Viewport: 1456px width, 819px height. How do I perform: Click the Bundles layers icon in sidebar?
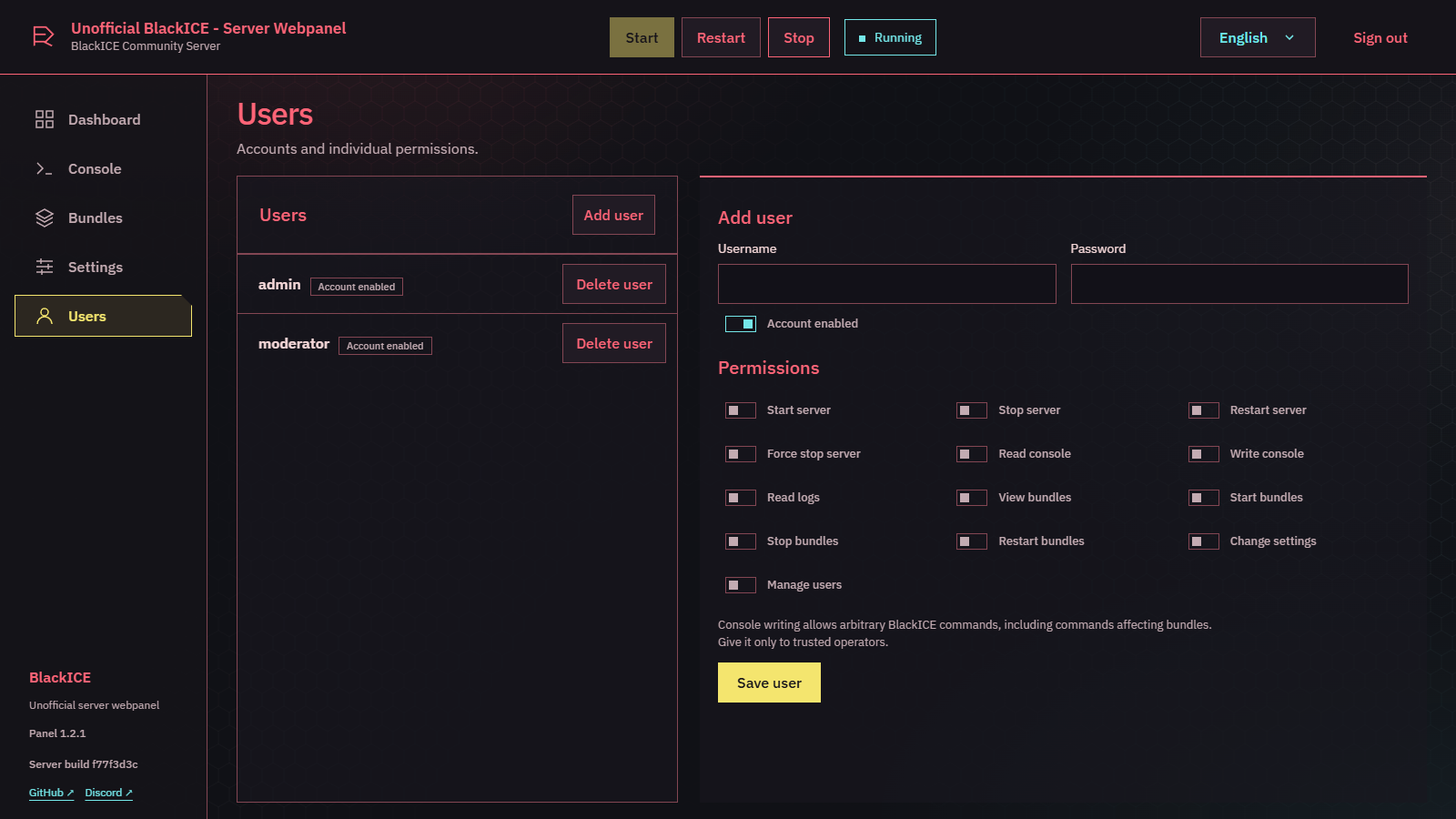coord(45,217)
